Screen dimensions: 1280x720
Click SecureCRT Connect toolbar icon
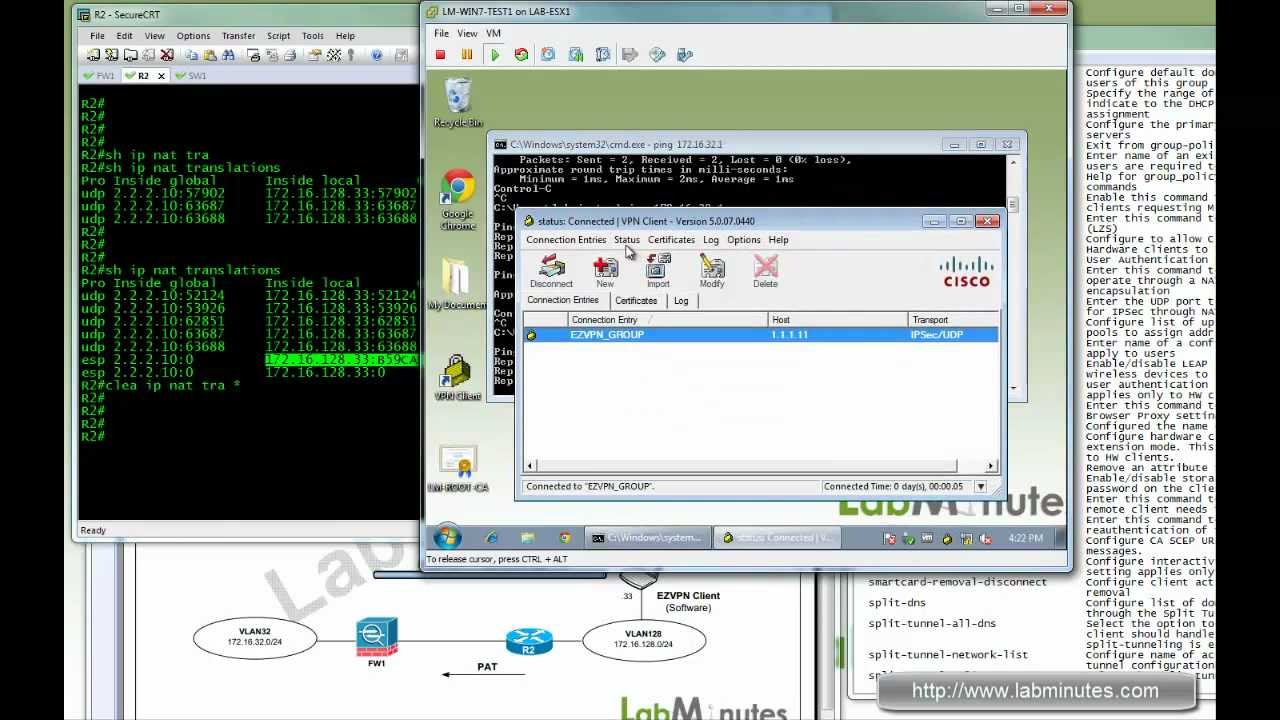95,55
